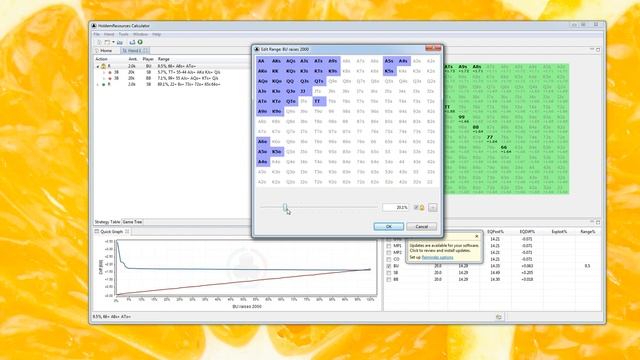
Task: Select the KK cell in the range grid
Action: click(276, 71)
